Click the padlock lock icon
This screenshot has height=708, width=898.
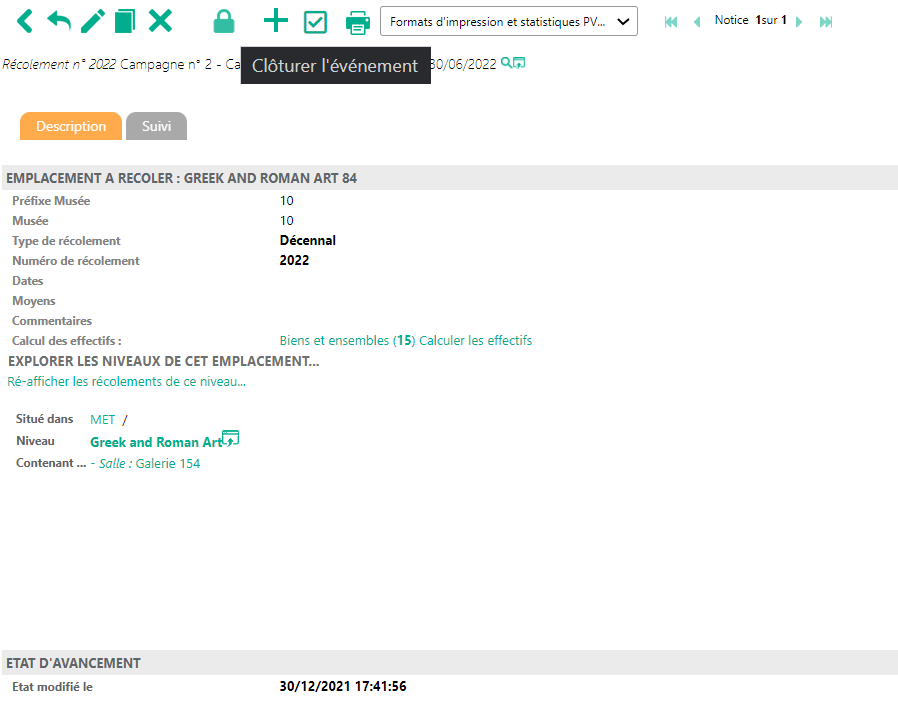[224, 22]
